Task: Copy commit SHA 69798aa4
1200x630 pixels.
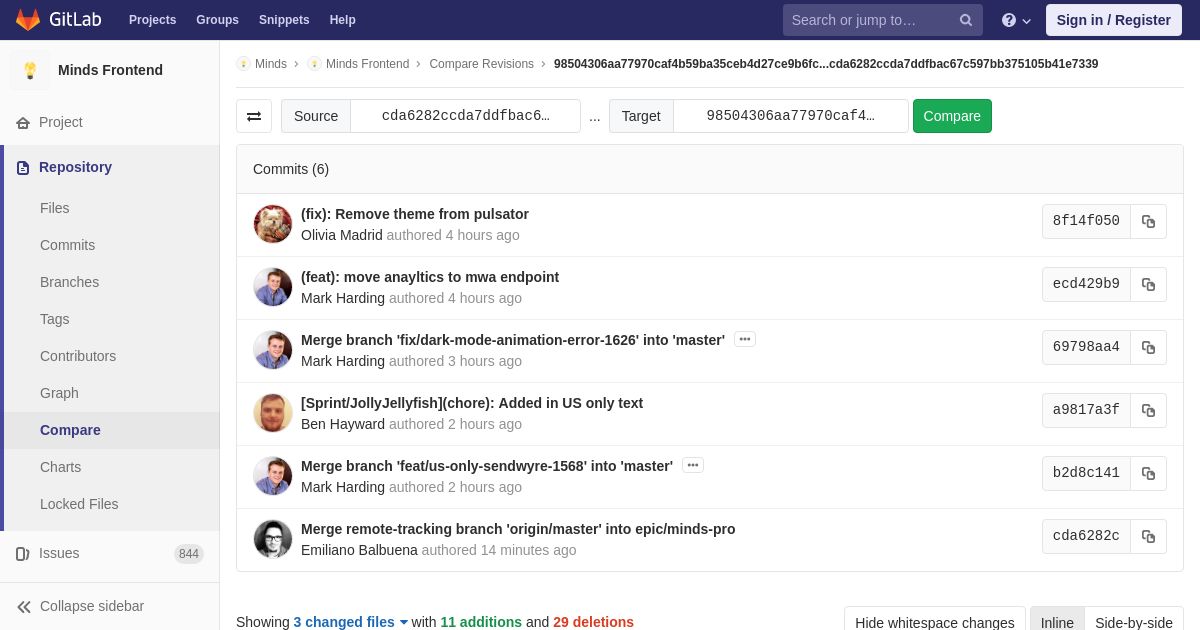Action: pos(1148,347)
